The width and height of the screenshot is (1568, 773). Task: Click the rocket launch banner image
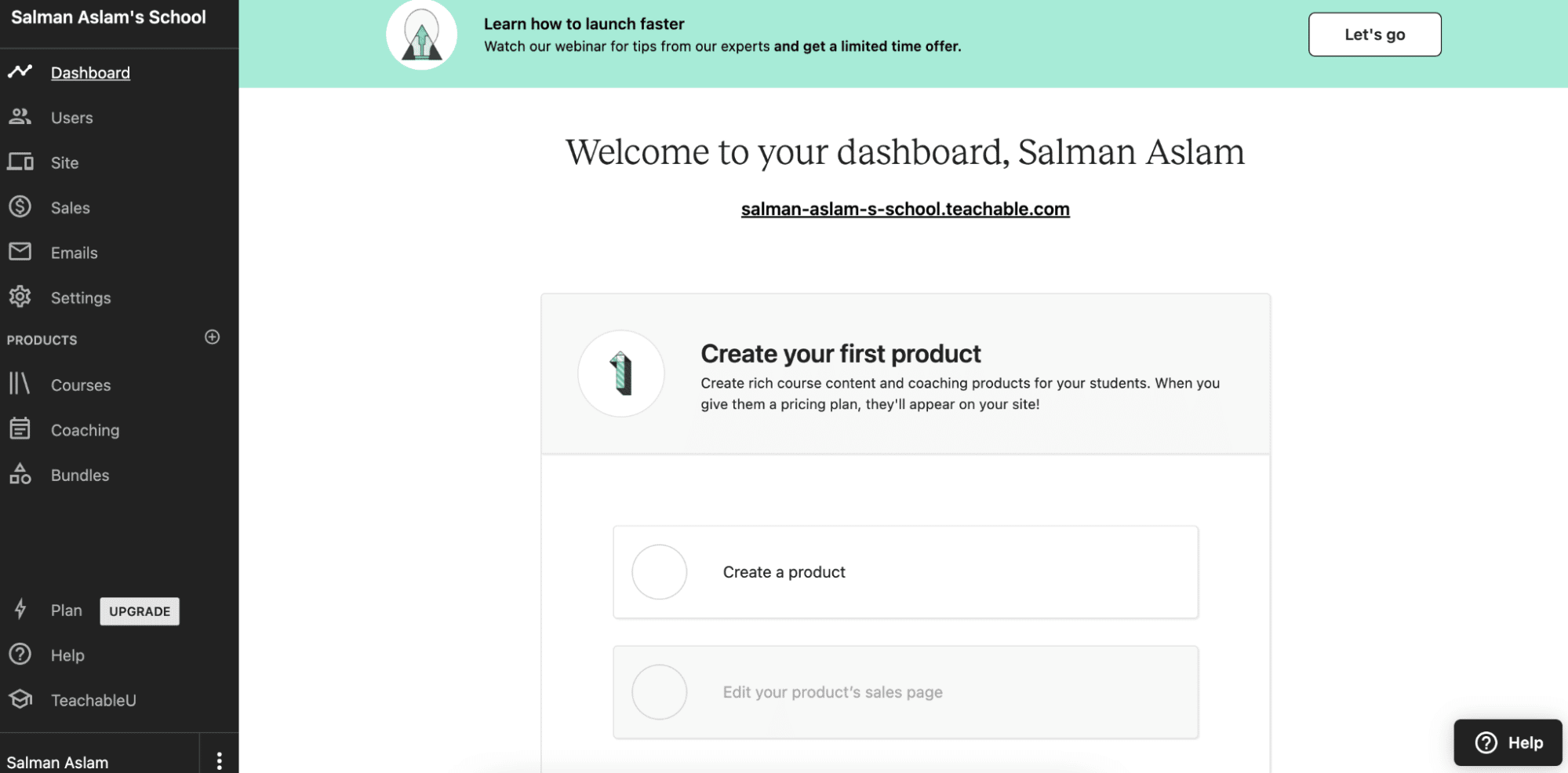click(x=422, y=35)
